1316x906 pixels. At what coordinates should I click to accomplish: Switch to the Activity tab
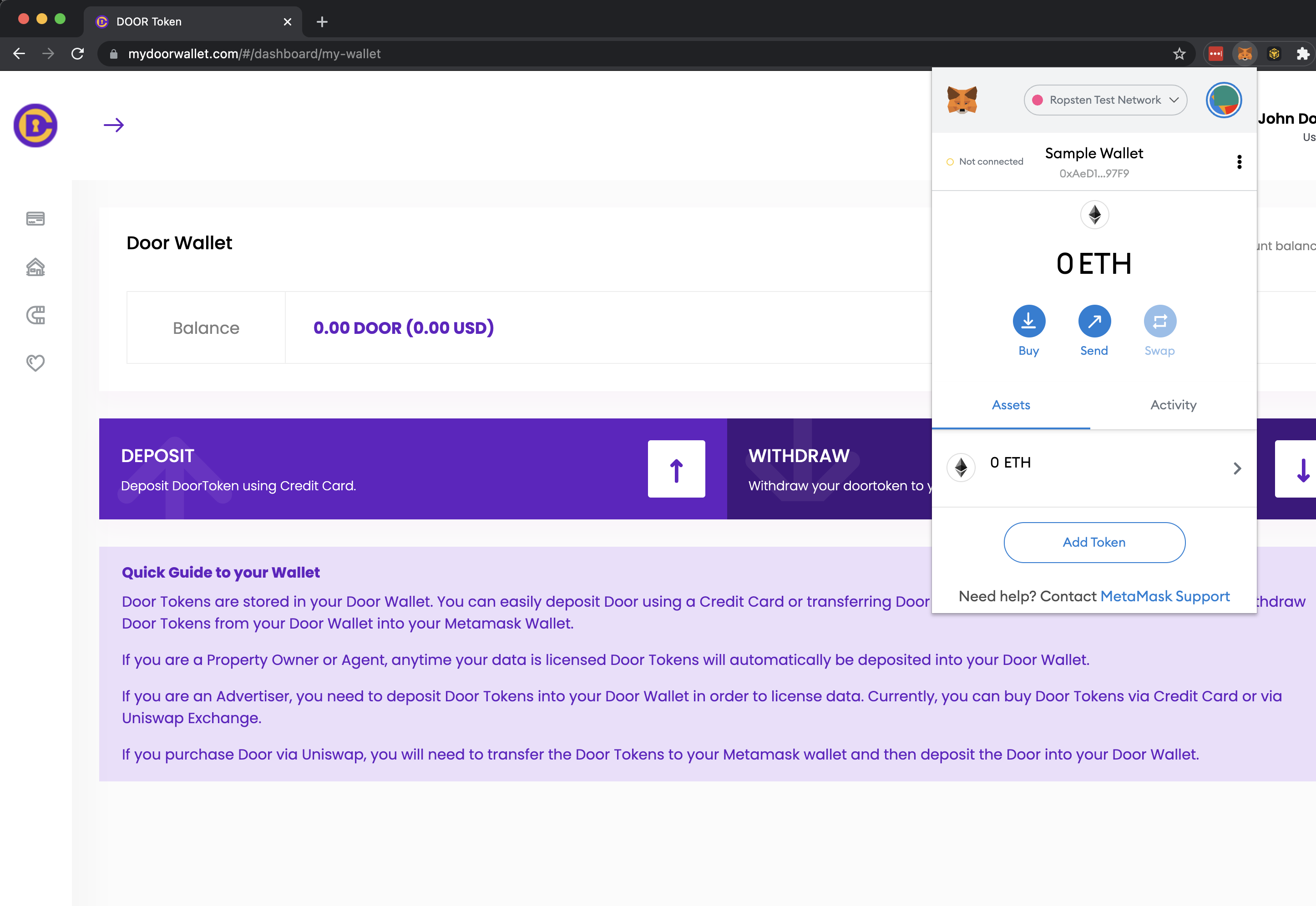click(x=1174, y=405)
